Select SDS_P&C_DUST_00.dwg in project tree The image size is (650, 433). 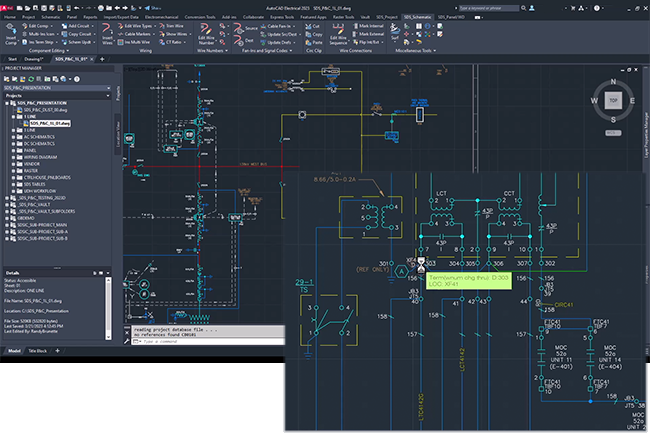pyautogui.click(x=46, y=112)
